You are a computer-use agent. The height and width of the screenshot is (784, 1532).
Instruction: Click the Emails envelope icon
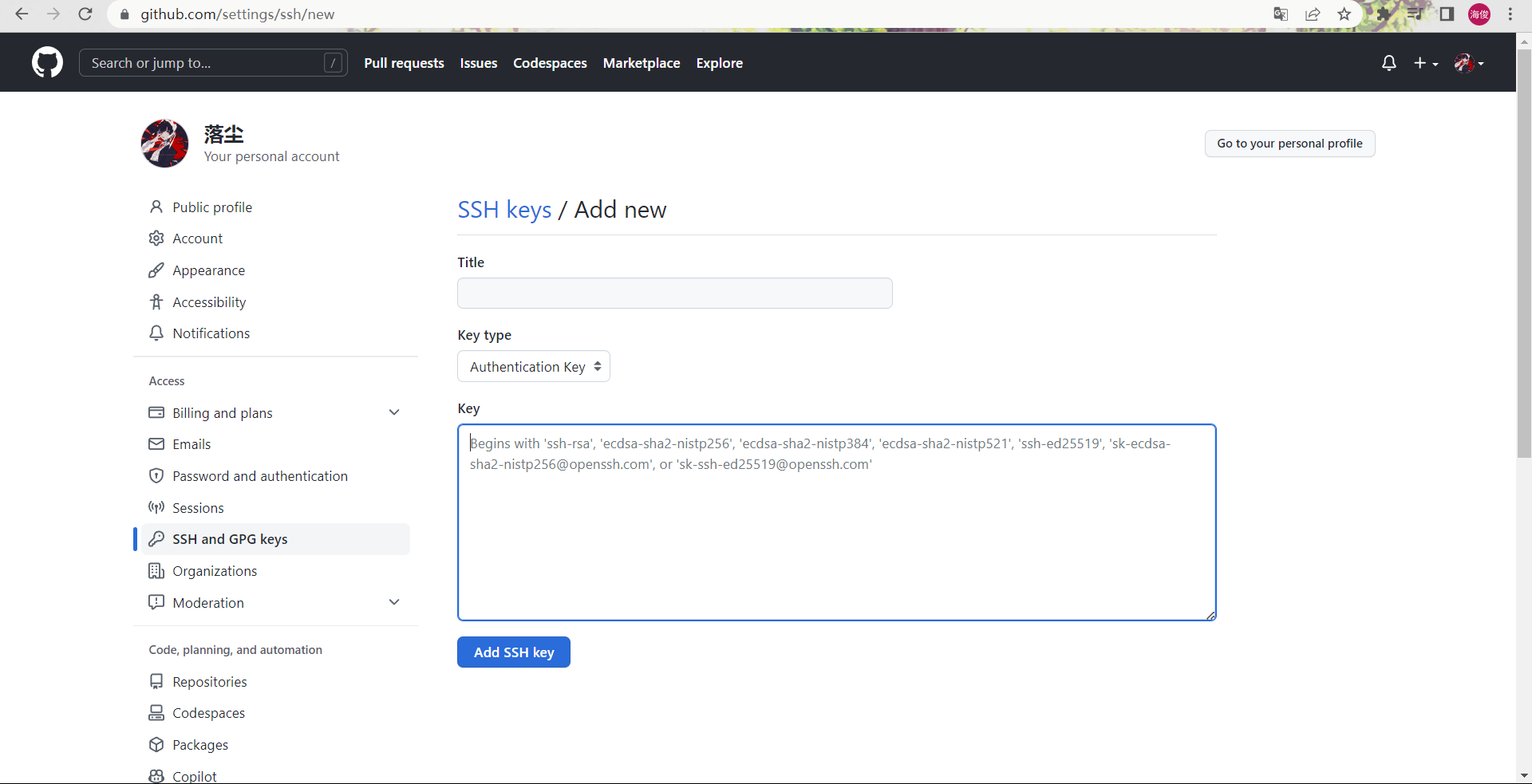pyautogui.click(x=156, y=444)
